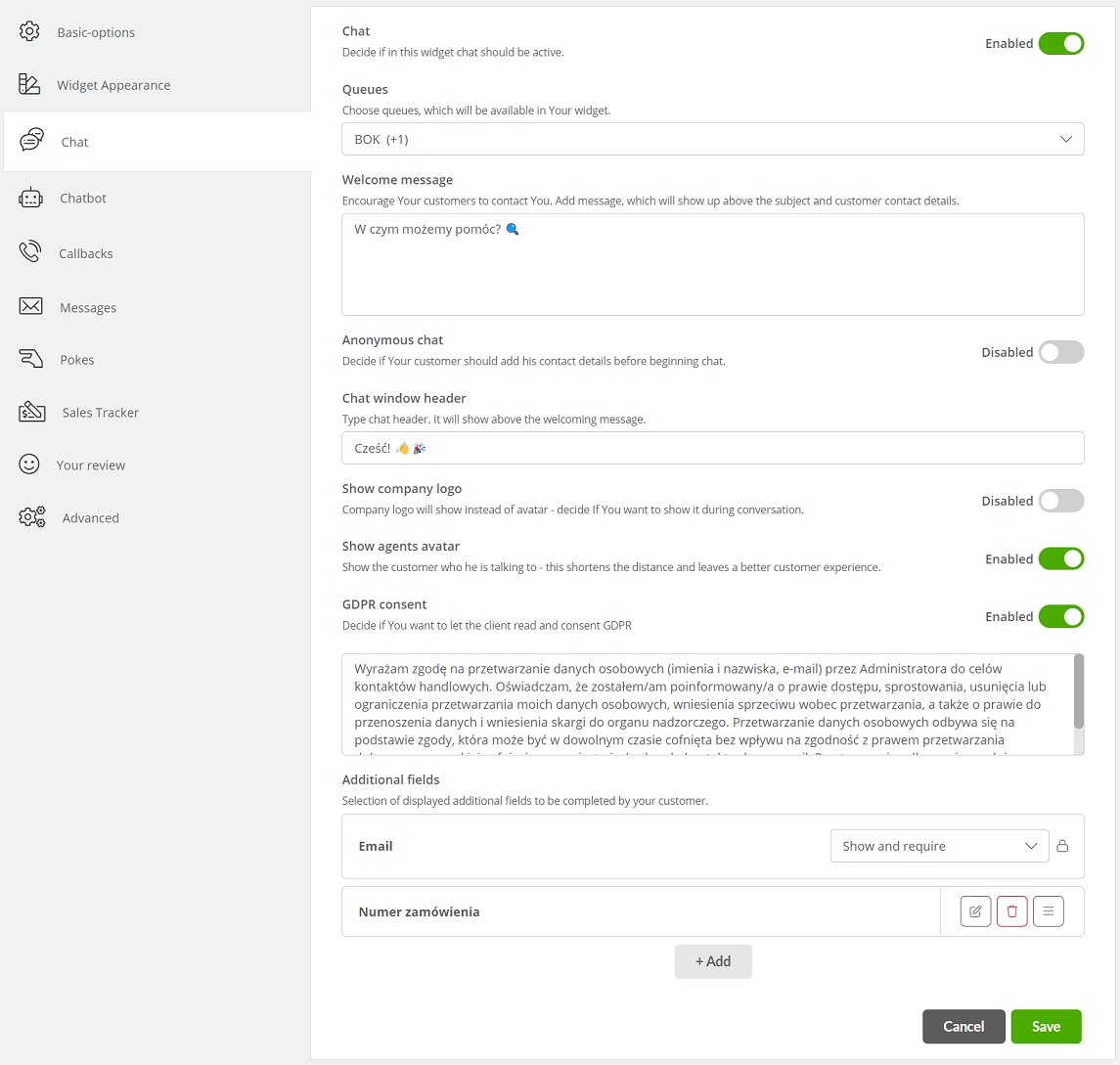Click the Pokes pointing hand icon

click(x=30, y=359)
